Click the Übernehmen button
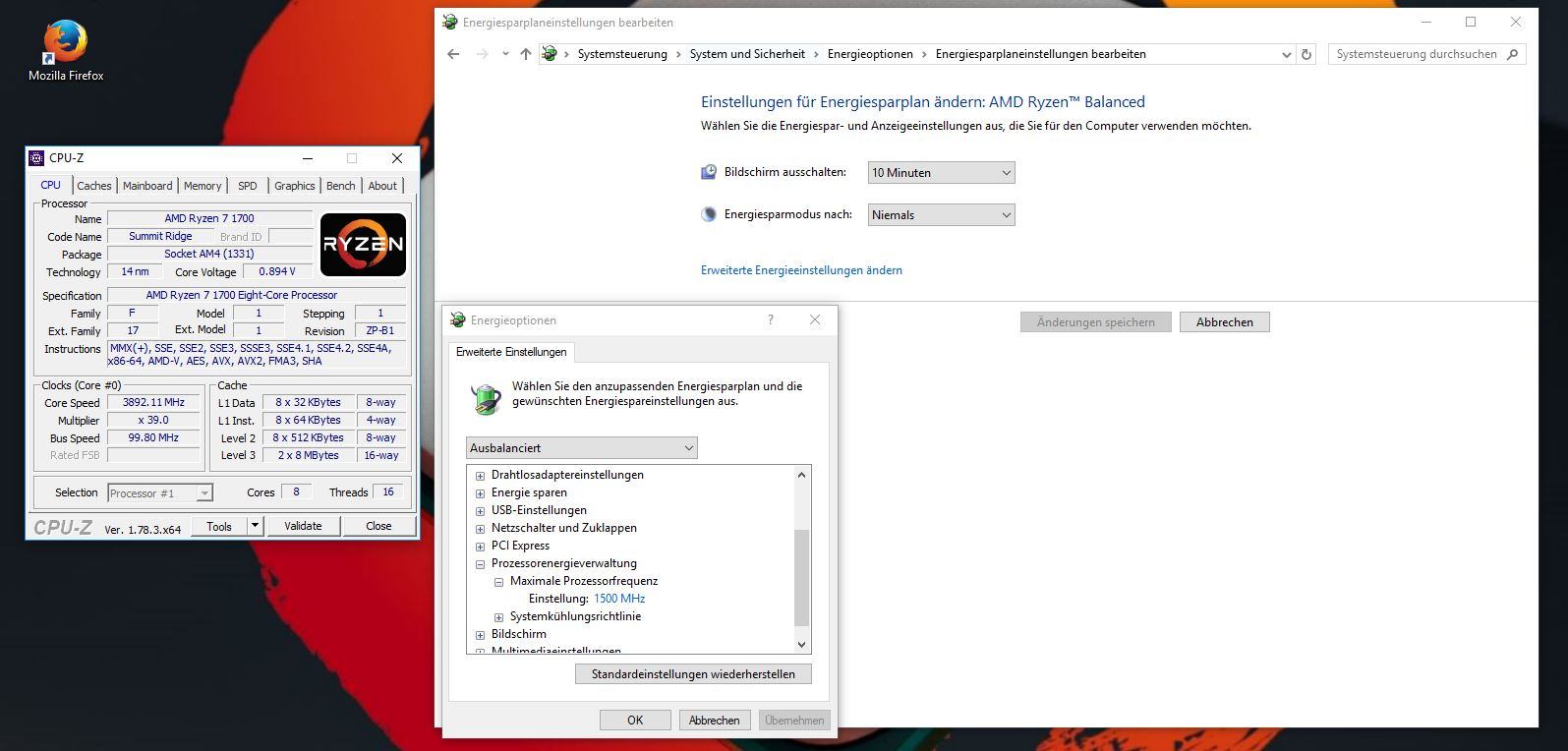Screen dimensions: 1568x751 click(794, 721)
